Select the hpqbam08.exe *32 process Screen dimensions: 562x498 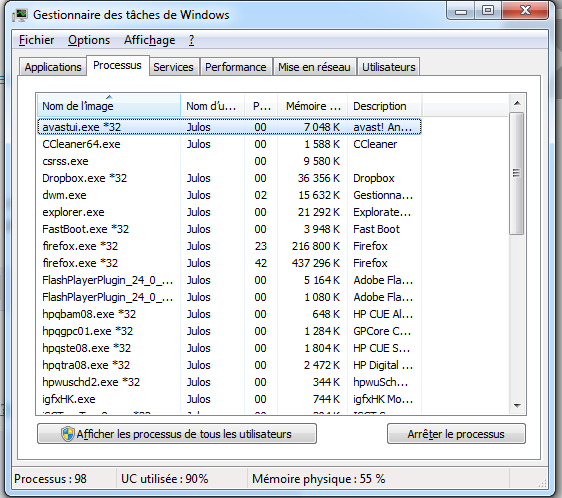click(229, 314)
